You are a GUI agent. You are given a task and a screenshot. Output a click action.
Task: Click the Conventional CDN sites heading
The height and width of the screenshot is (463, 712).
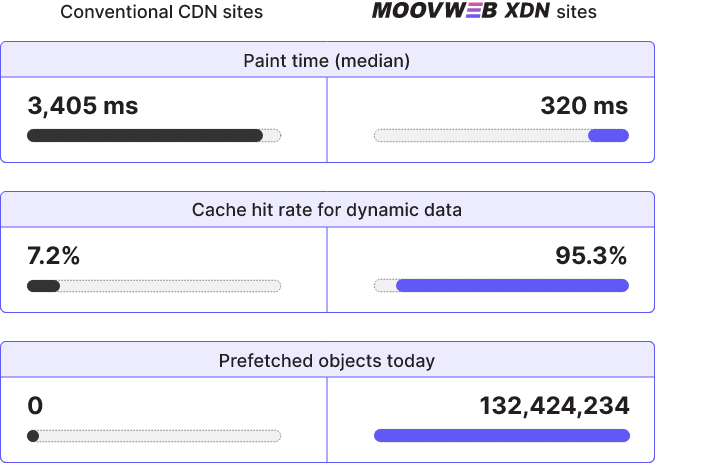pyautogui.click(x=162, y=12)
